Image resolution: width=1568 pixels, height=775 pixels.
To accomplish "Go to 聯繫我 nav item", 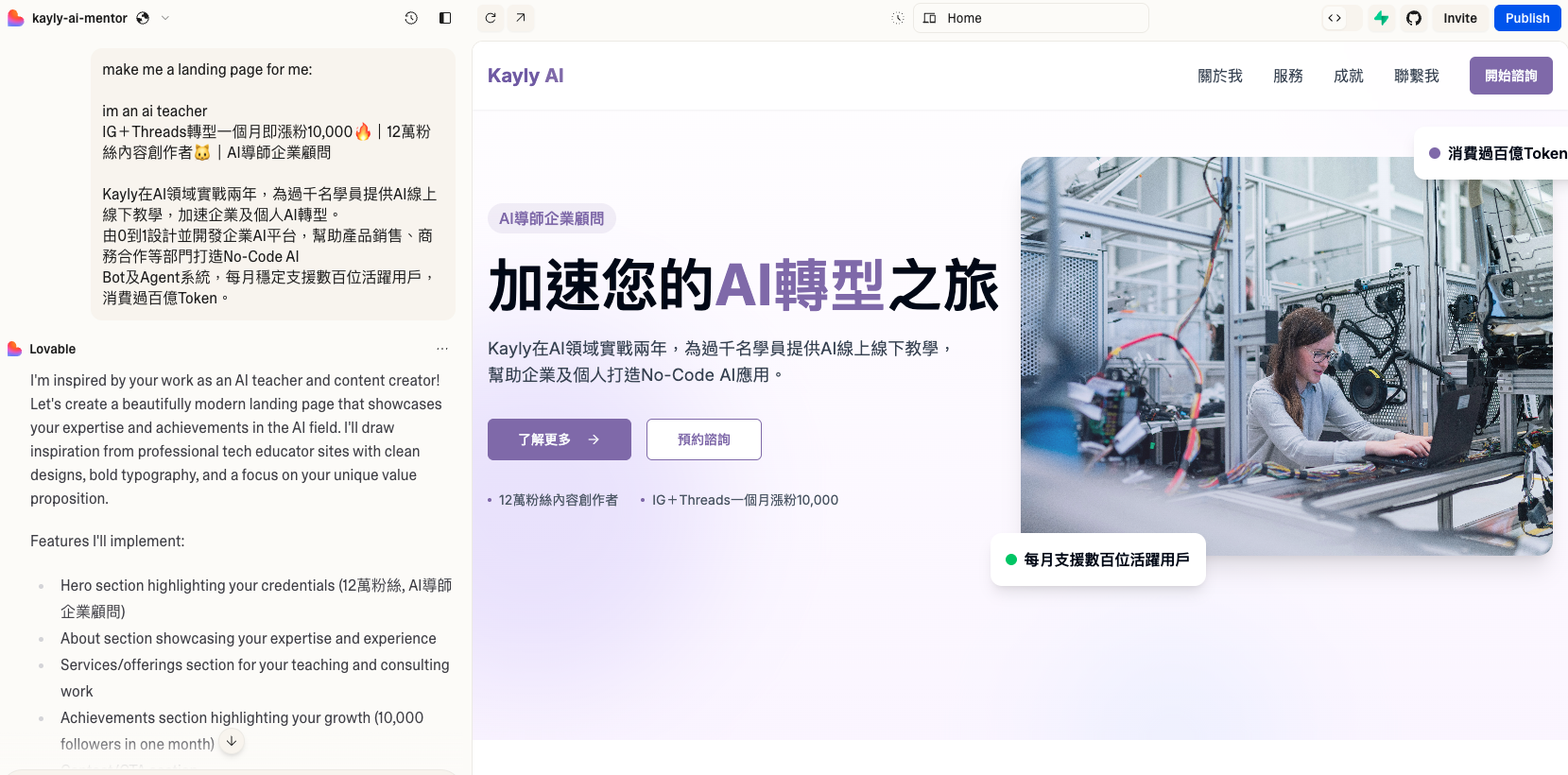I will (x=1417, y=76).
